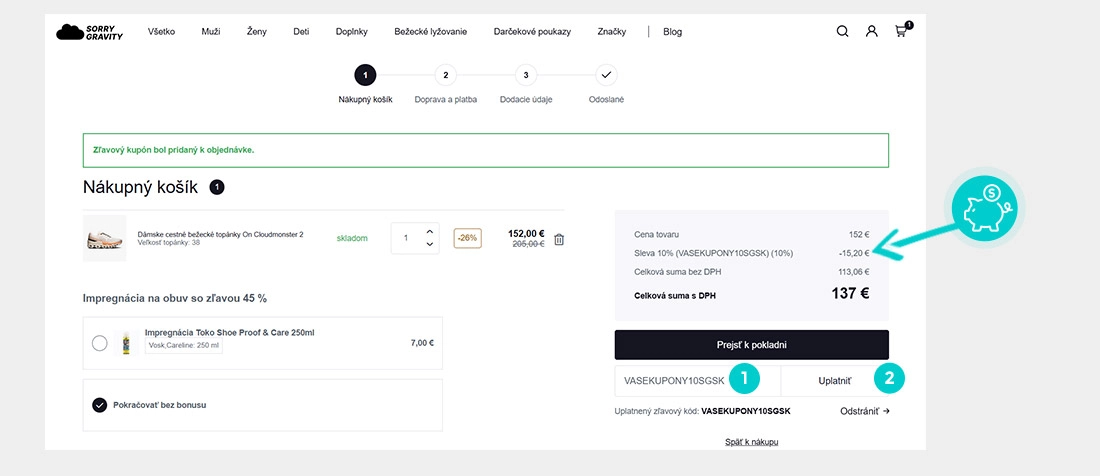
Task: Open the Ženy menu
Action: (x=257, y=32)
